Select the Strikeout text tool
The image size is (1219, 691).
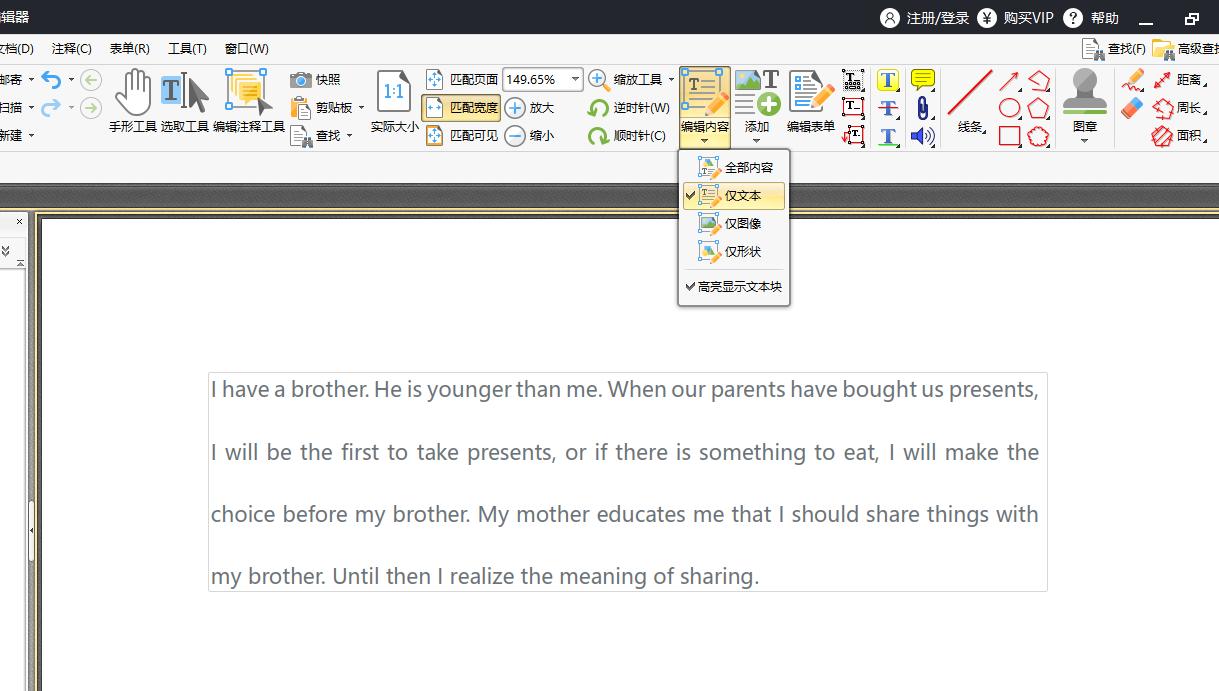click(x=888, y=108)
